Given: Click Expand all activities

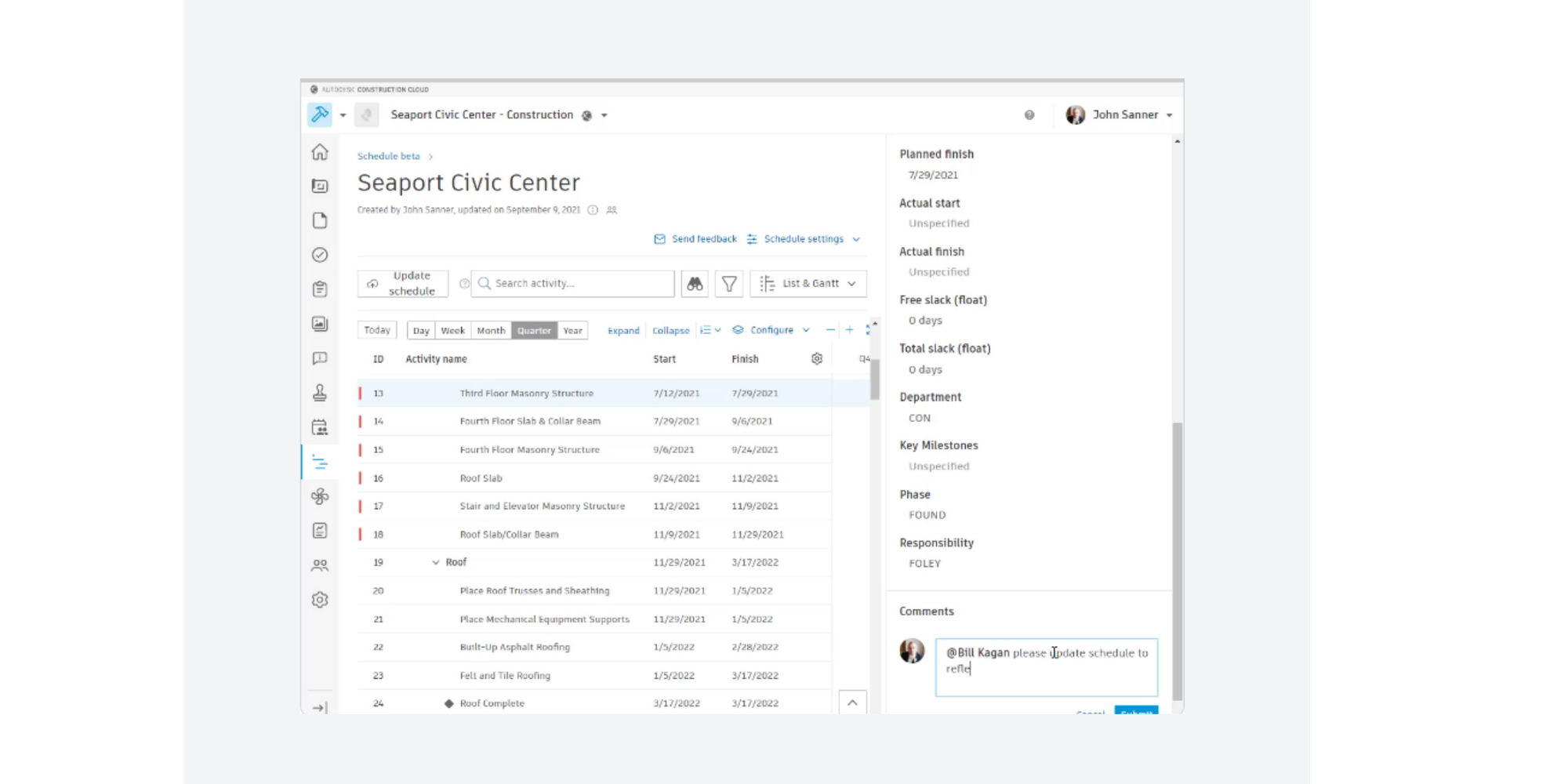Looking at the screenshot, I should [623, 331].
